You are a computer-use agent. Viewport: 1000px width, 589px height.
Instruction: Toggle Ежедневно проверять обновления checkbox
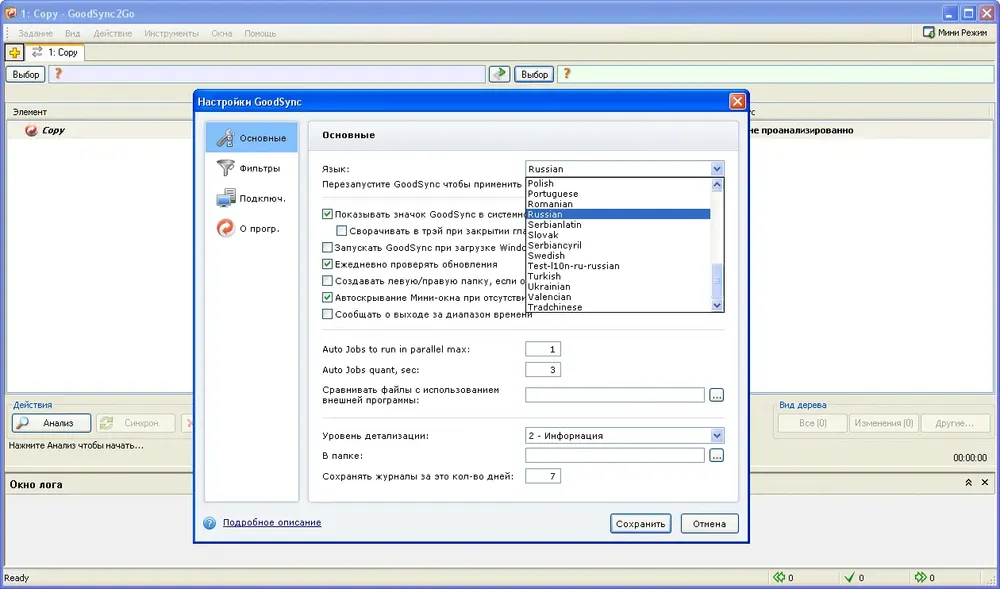click(x=327, y=264)
